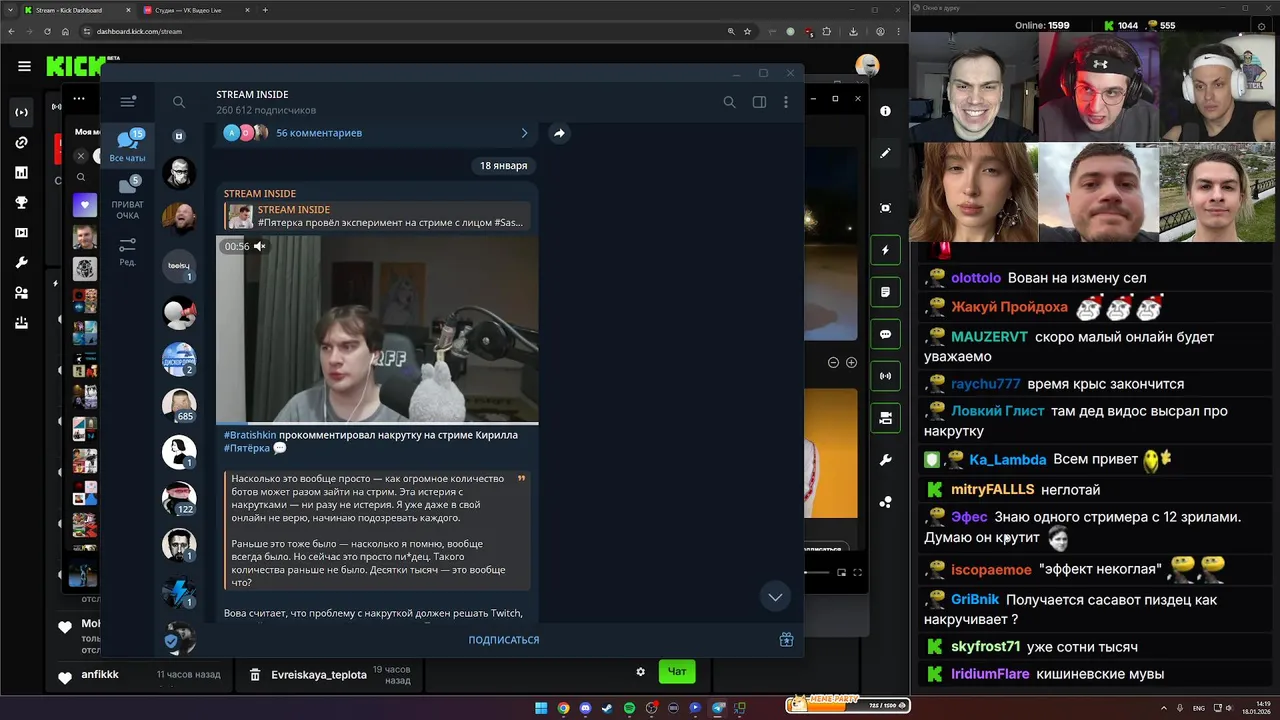
Task: Search inside the STREAM INSIDE channel
Action: click(x=729, y=102)
